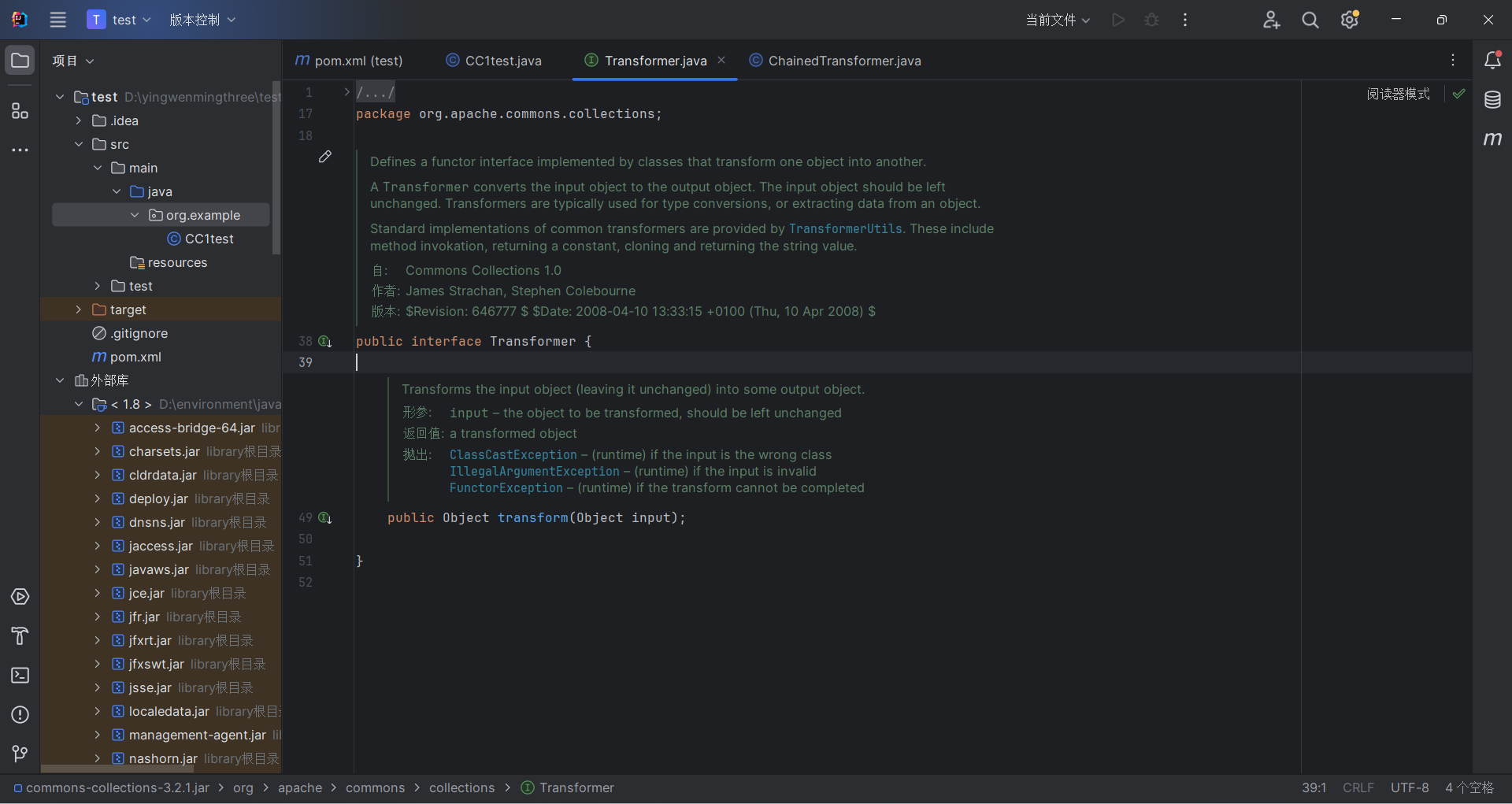Screen dimensions: 1512x804
Task: Open more run actions menu
Action: click(1185, 20)
